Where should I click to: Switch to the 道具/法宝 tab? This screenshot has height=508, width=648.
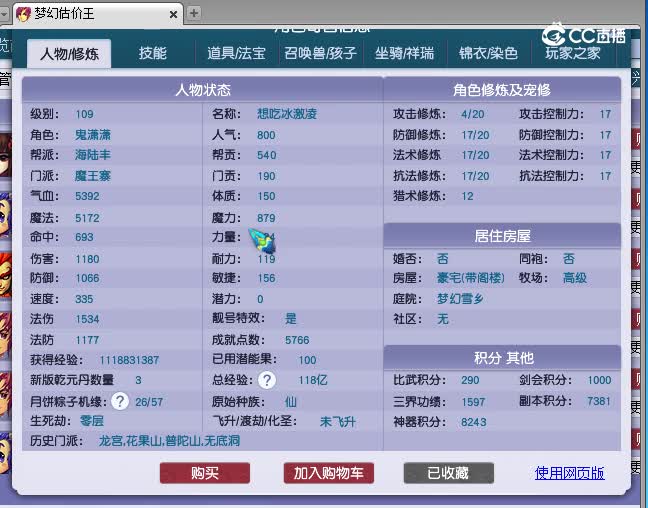[x=236, y=53]
